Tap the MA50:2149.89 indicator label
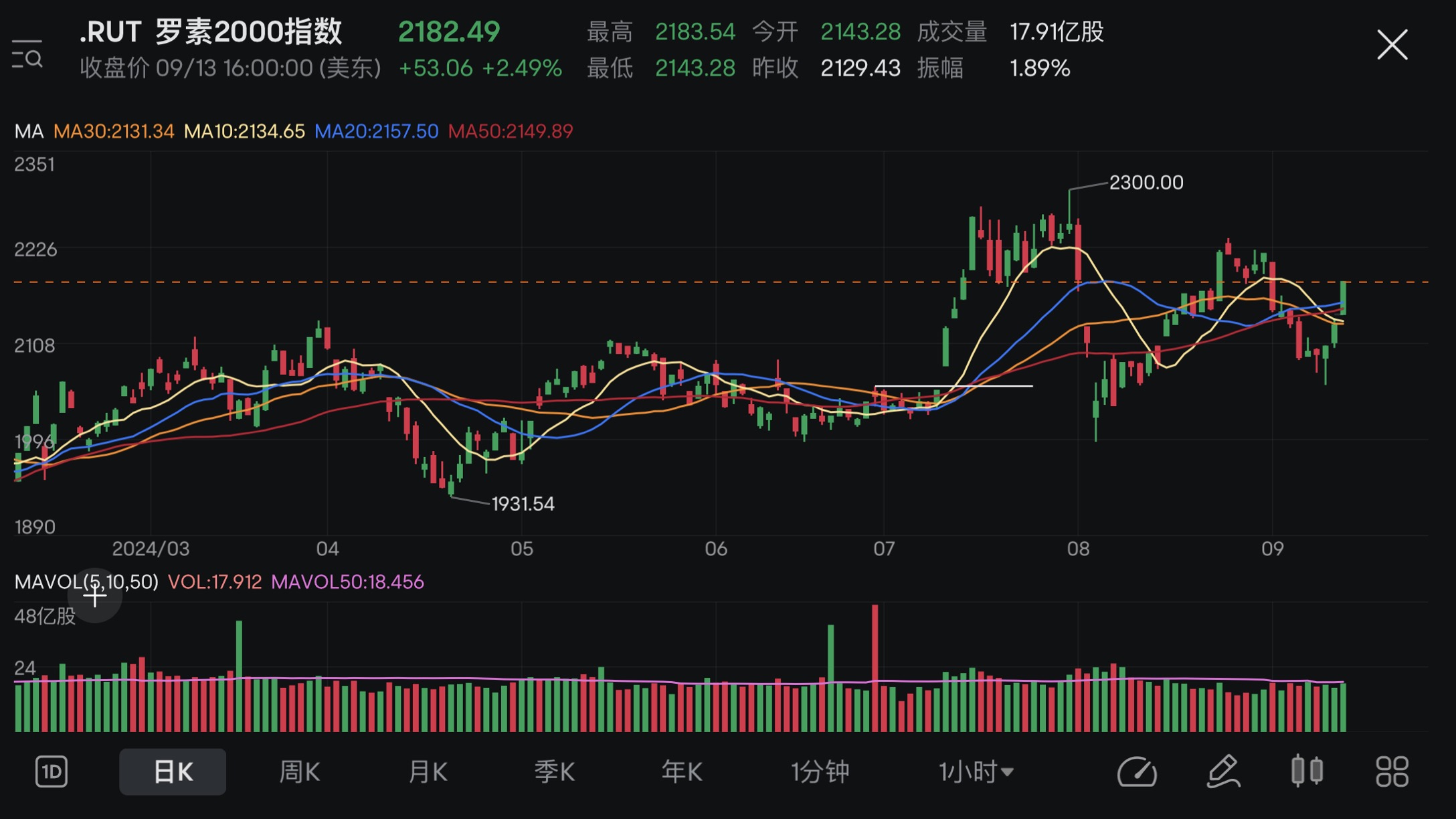The image size is (1456, 819). 511,131
